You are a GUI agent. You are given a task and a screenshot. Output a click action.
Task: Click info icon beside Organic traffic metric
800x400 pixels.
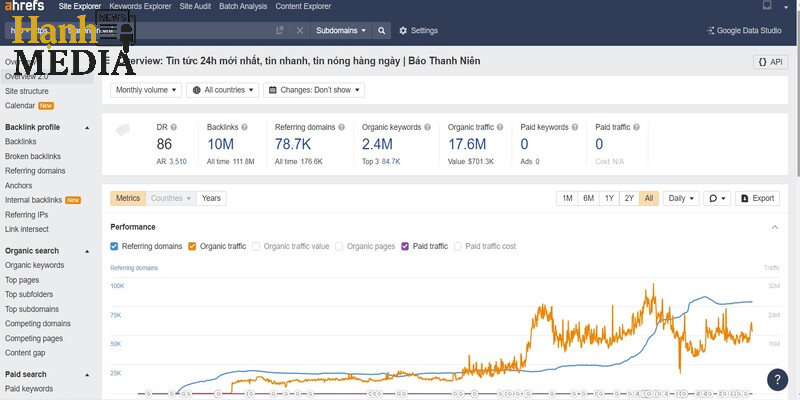[x=500, y=127]
